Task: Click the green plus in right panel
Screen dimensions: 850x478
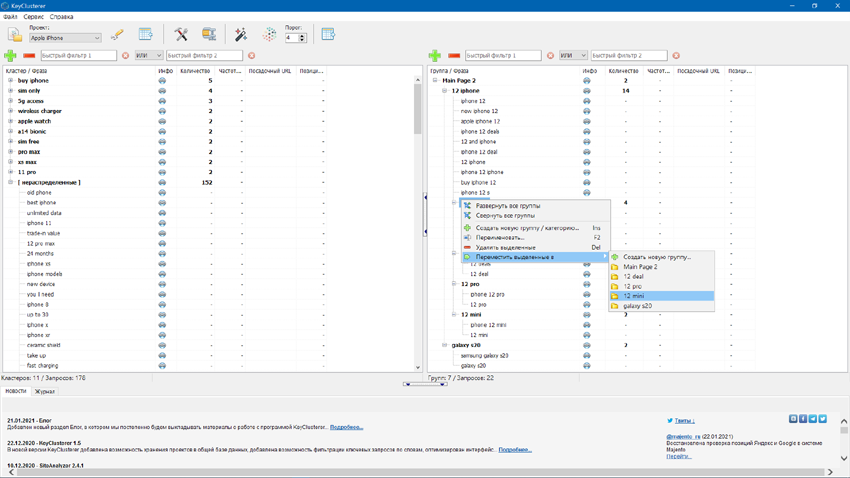Action: point(434,55)
